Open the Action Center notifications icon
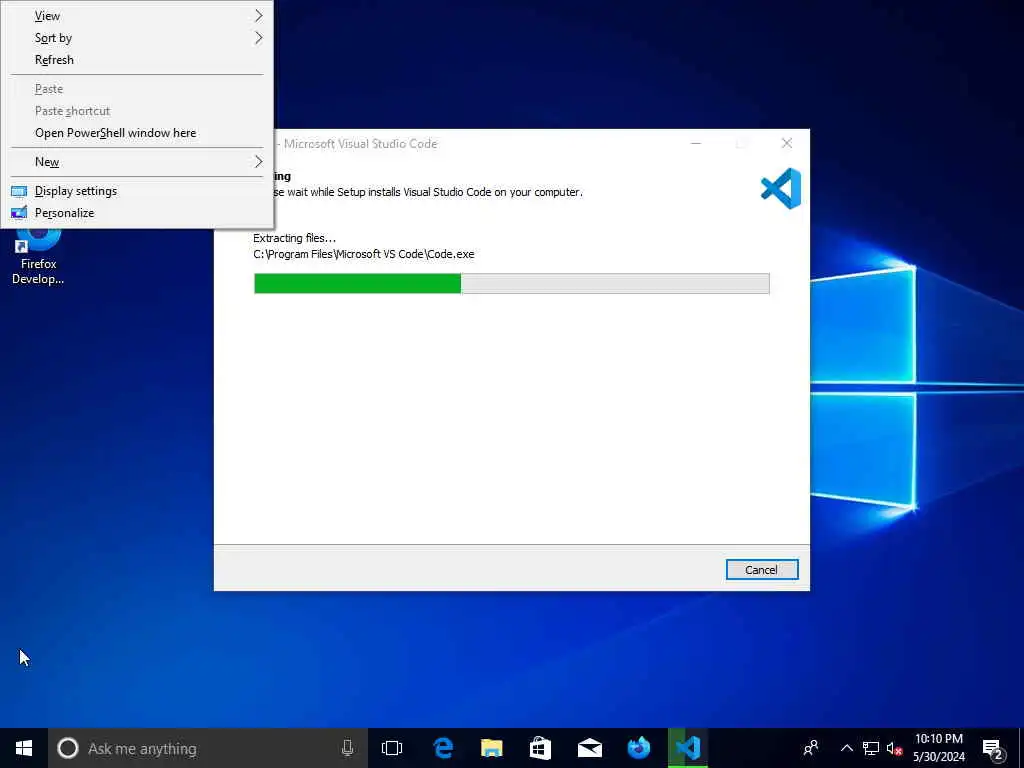The height and width of the screenshot is (768, 1024). pyautogui.click(x=993, y=748)
